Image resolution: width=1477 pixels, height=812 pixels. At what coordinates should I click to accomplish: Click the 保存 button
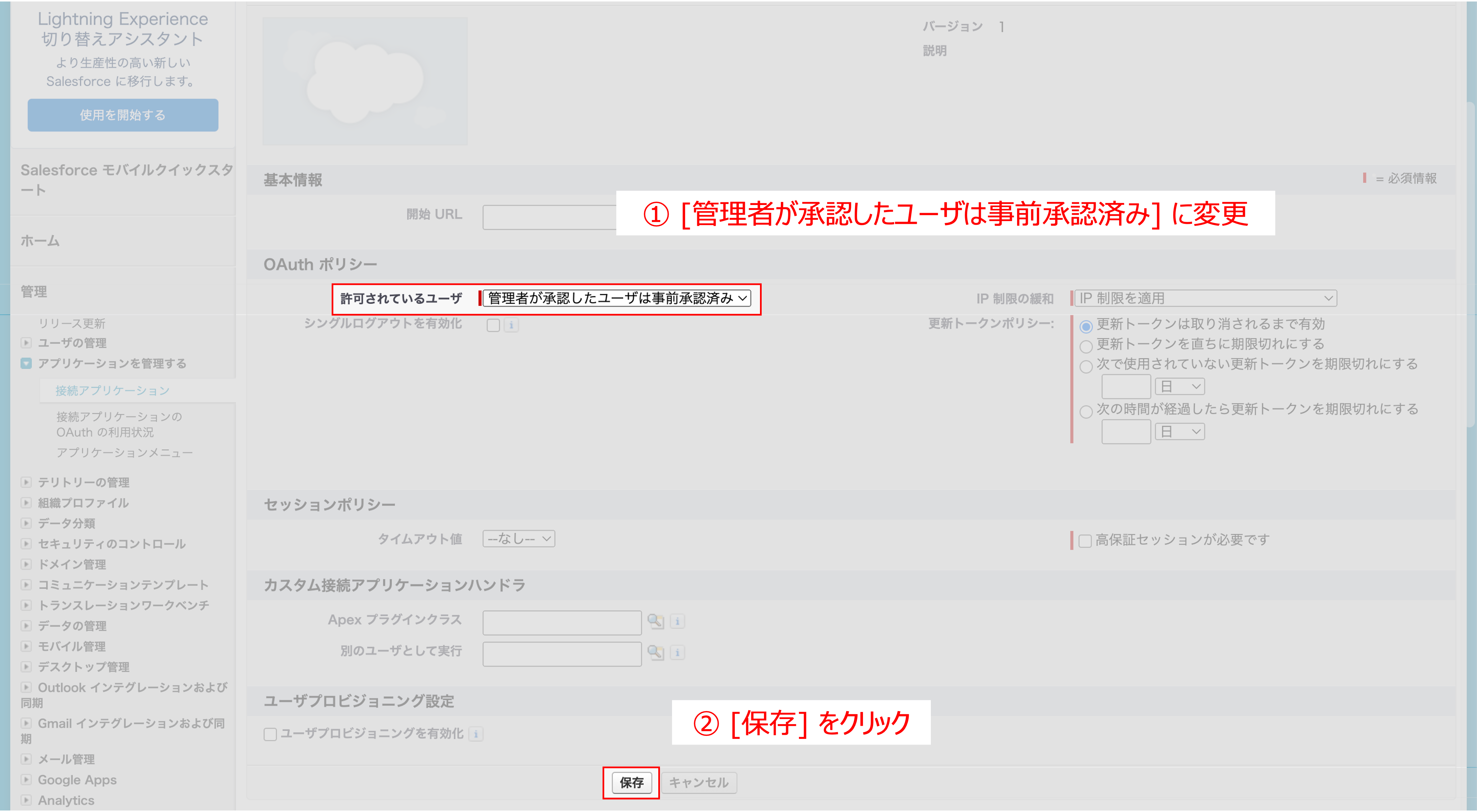631,783
